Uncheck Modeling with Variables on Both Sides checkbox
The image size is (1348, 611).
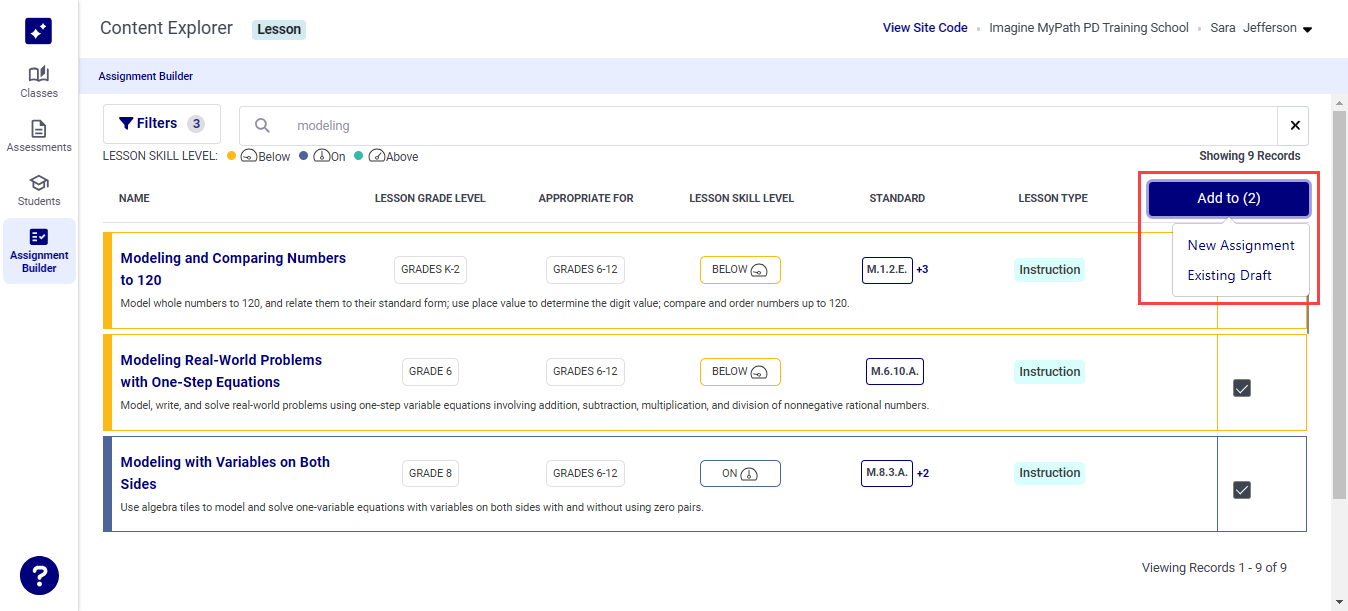[x=1242, y=490]
